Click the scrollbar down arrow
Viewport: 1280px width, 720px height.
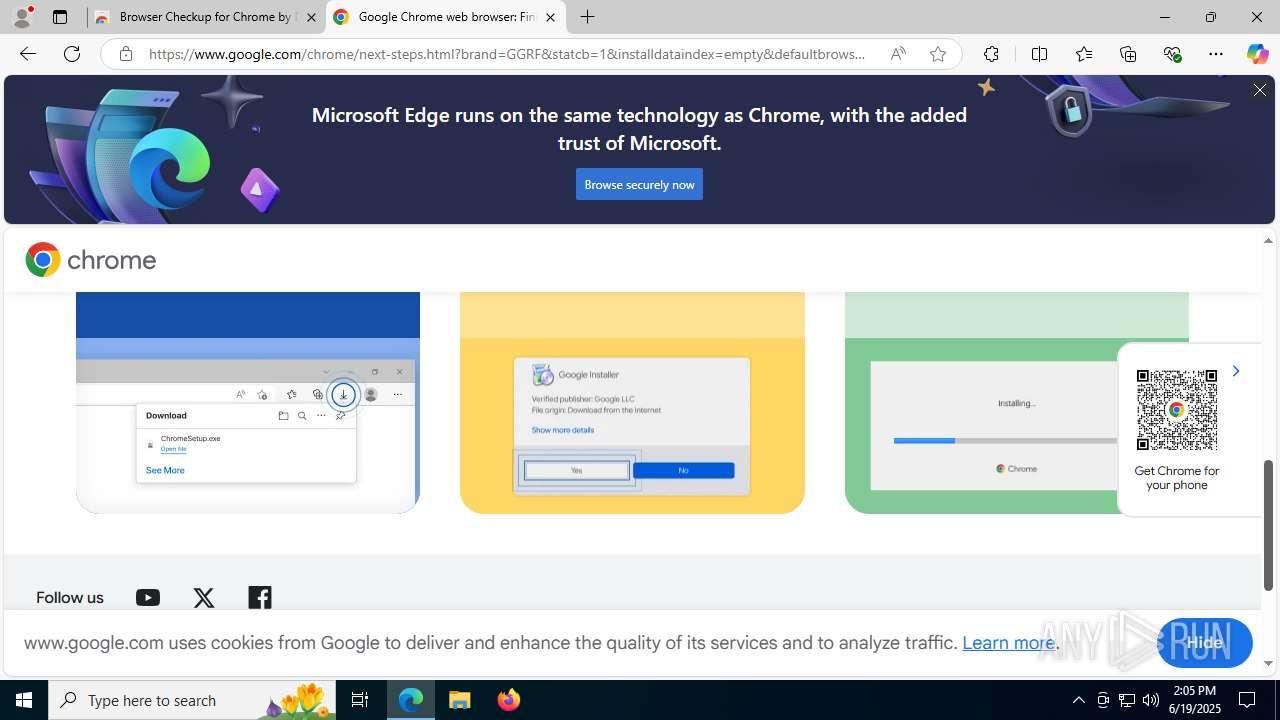(1268, 664)
